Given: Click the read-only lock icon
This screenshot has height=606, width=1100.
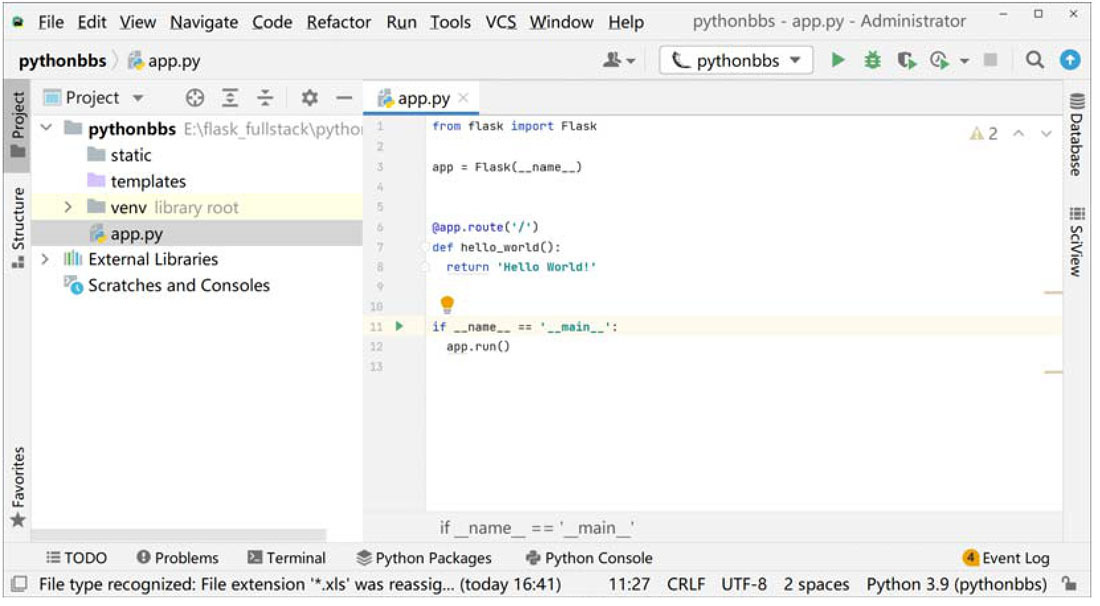Looking at the screenshot, I should (1069, 584).
